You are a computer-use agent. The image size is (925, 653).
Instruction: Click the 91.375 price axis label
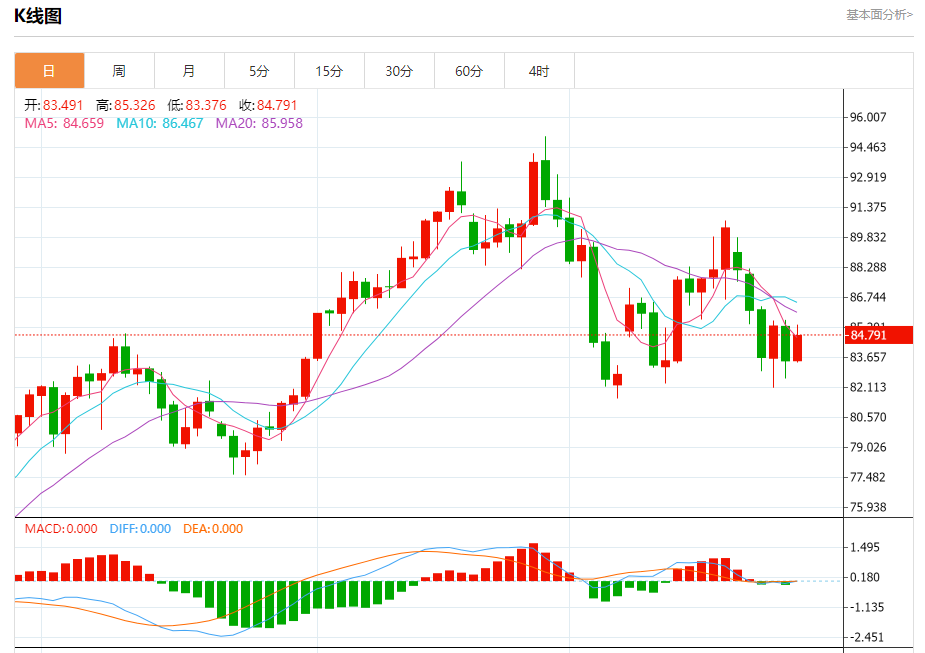coord(868,207)
